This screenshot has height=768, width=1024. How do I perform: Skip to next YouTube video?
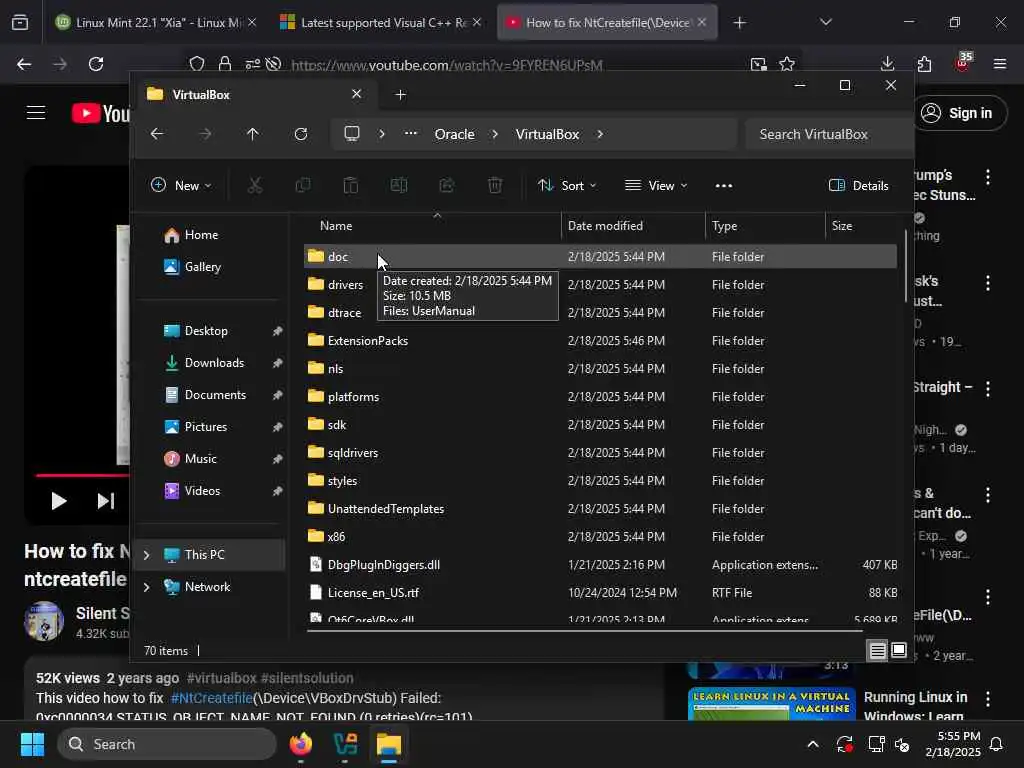tap(106, 501)
